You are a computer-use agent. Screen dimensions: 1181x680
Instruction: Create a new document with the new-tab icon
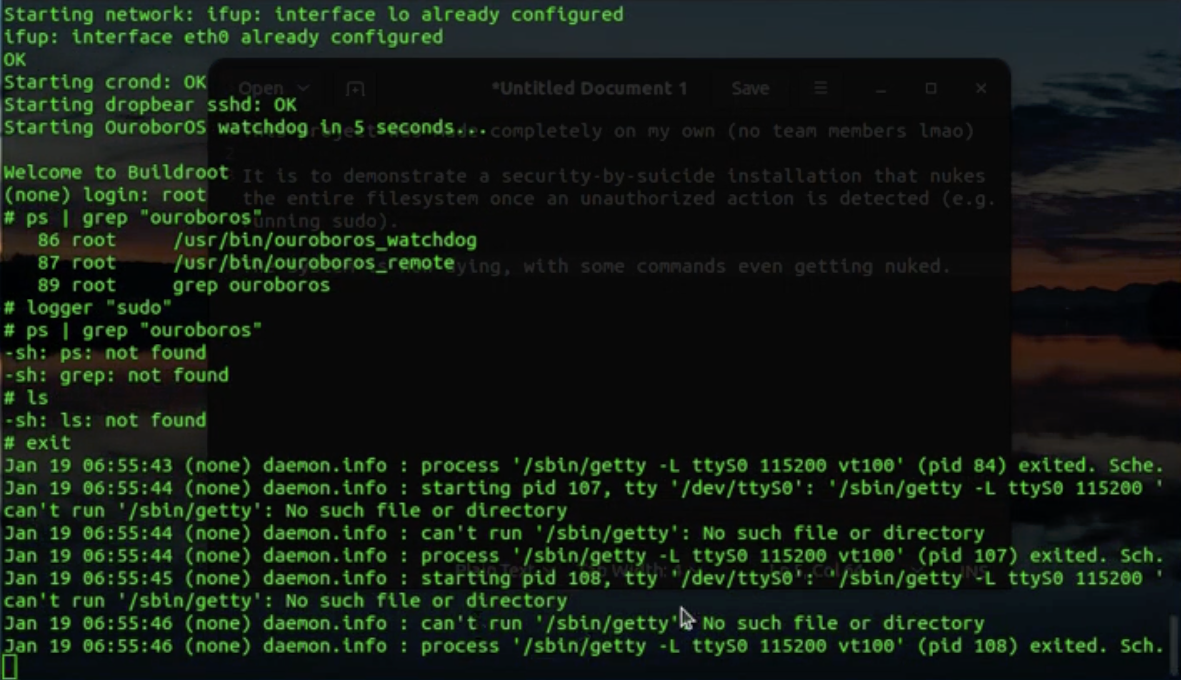click(x=355, y=89)
